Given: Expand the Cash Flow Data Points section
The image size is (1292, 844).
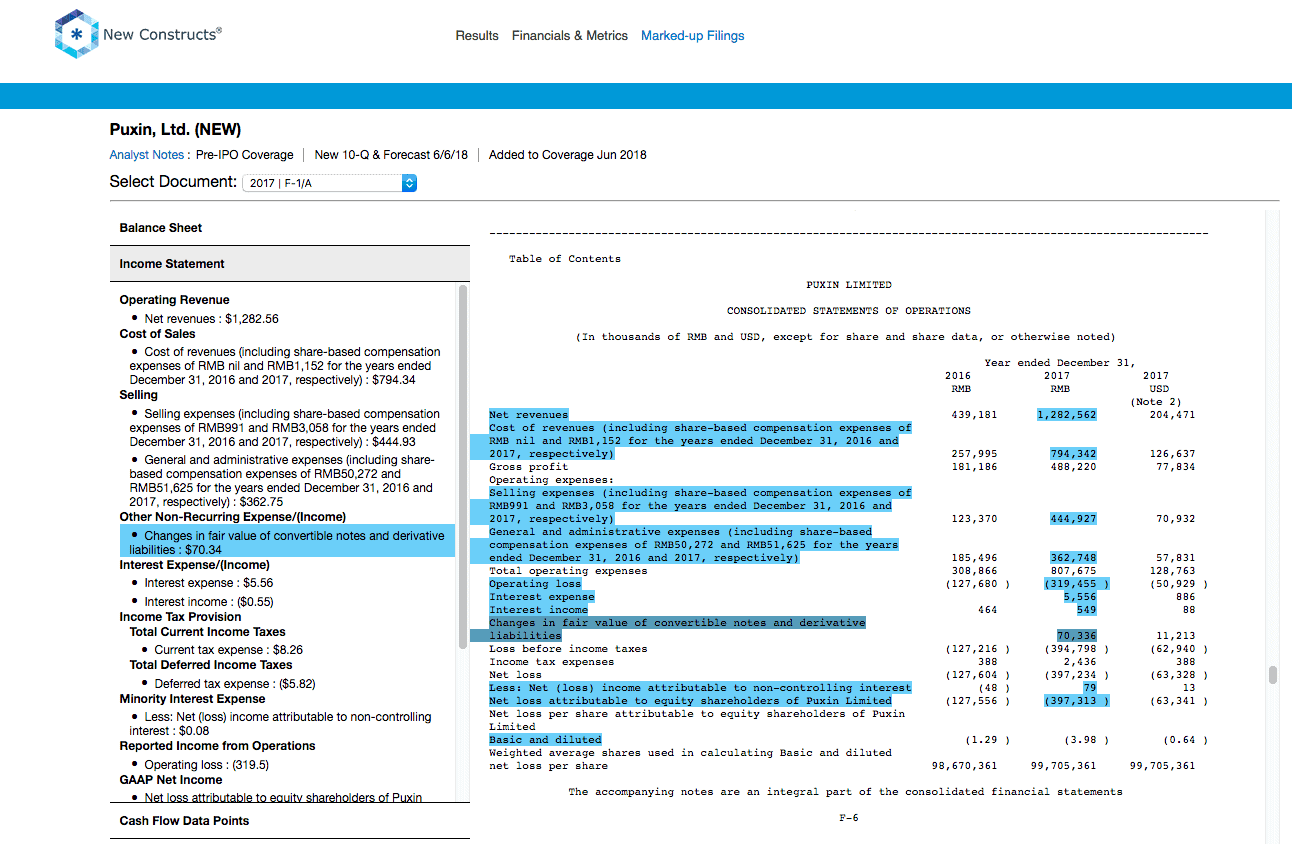Looking at the screenshot, I should tap(290, 821).
